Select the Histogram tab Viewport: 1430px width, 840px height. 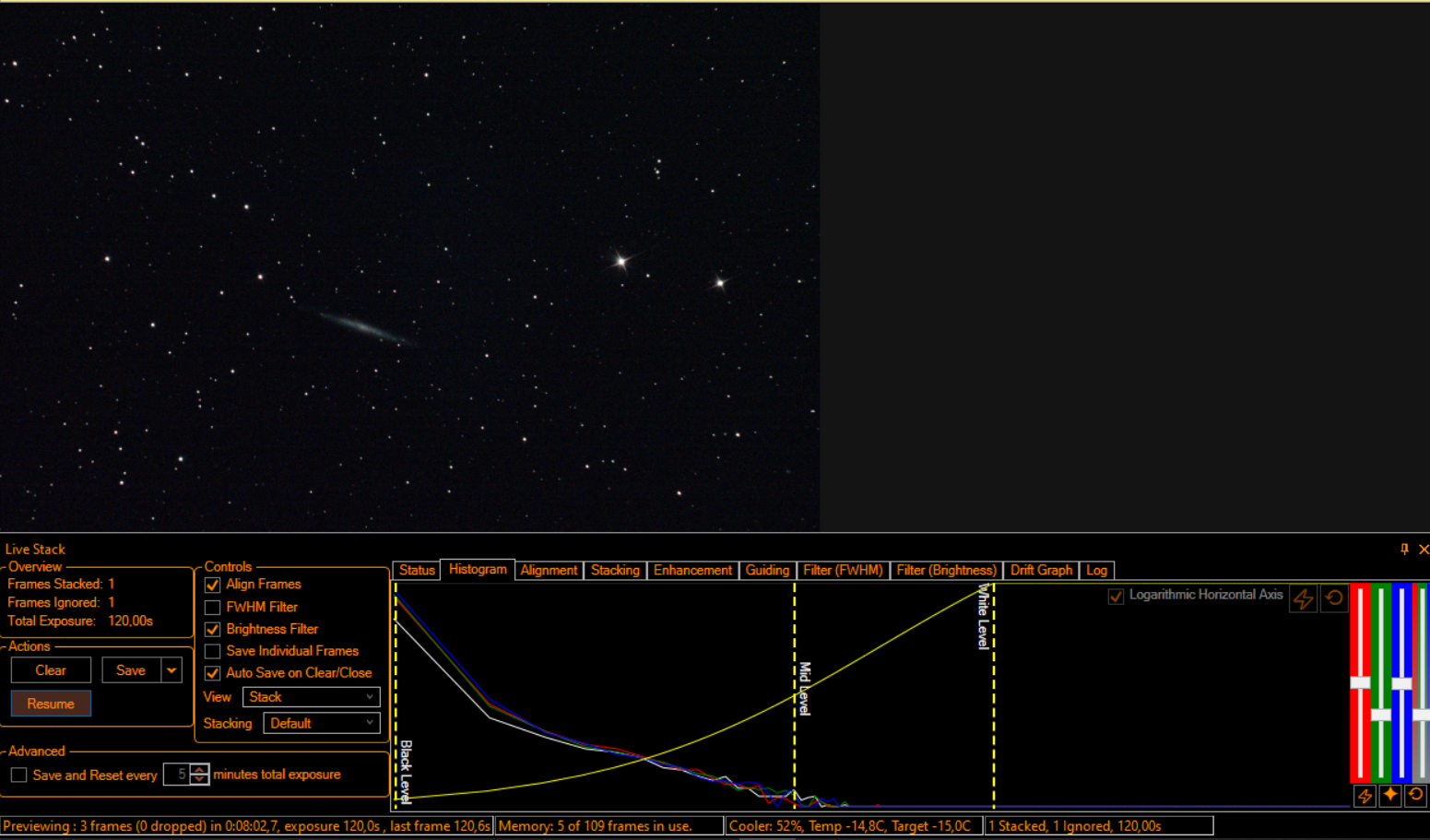click(478, 569)
